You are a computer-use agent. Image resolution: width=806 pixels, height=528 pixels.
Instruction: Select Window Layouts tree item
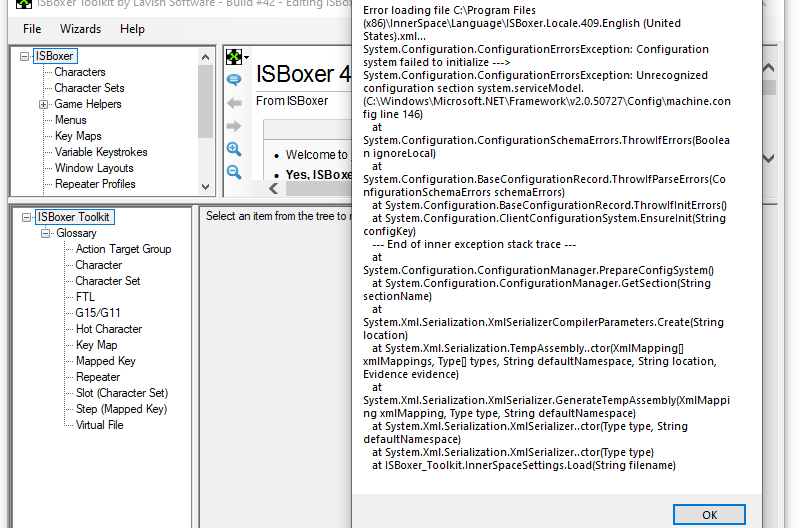(94, 168)
